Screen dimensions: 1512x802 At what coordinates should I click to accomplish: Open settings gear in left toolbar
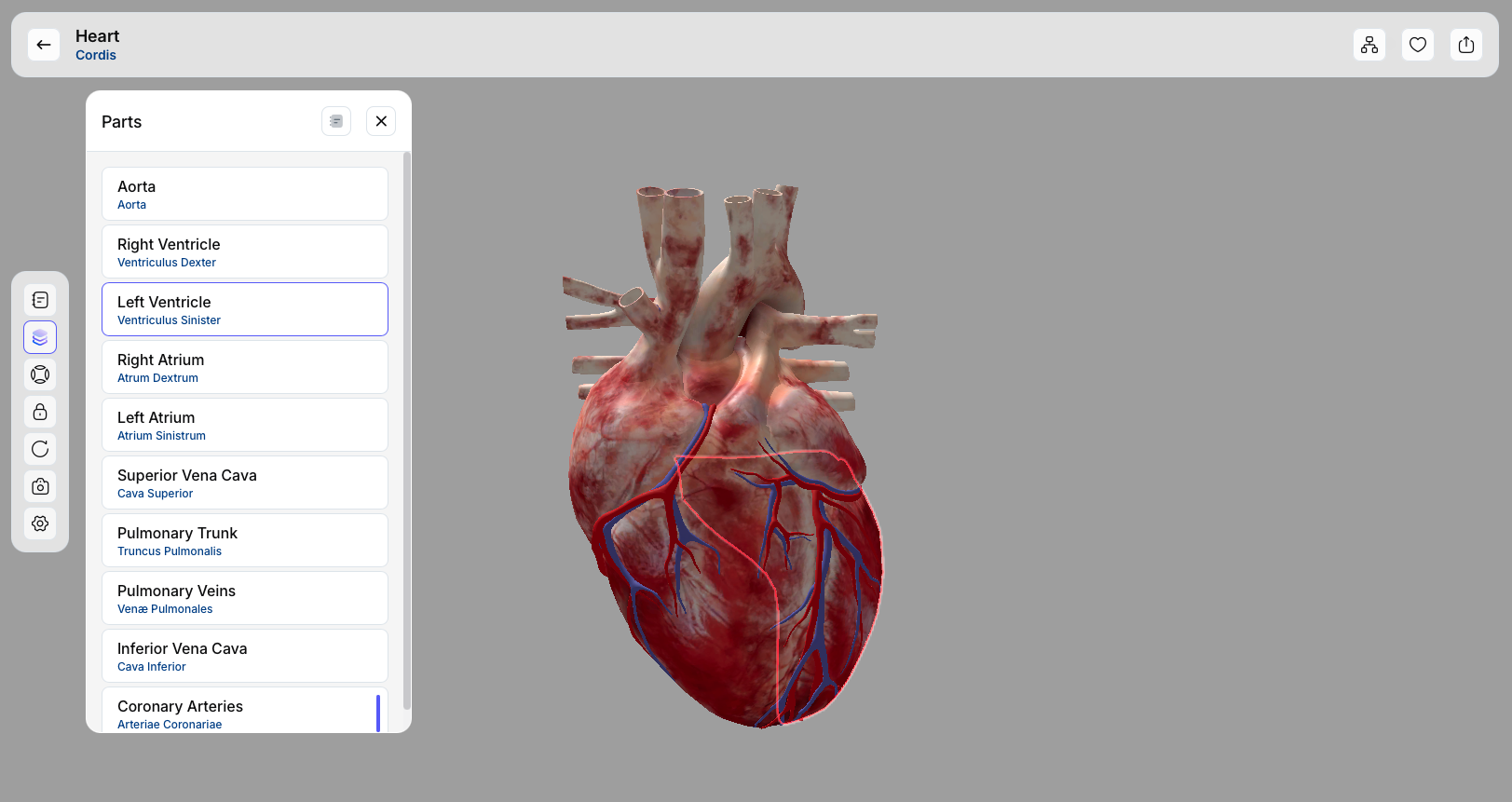tap(40, 523)
